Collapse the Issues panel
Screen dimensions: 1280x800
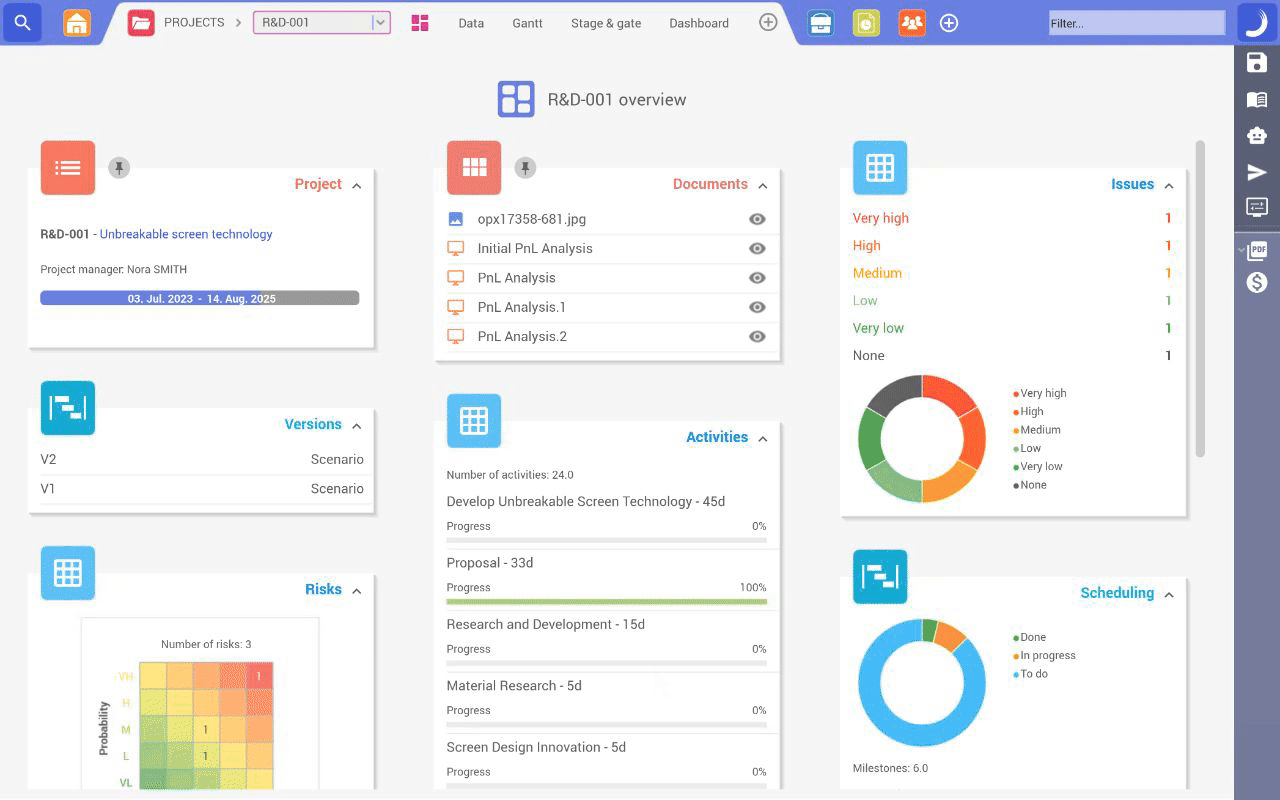pyautogui.click(x=1168, y=185)
